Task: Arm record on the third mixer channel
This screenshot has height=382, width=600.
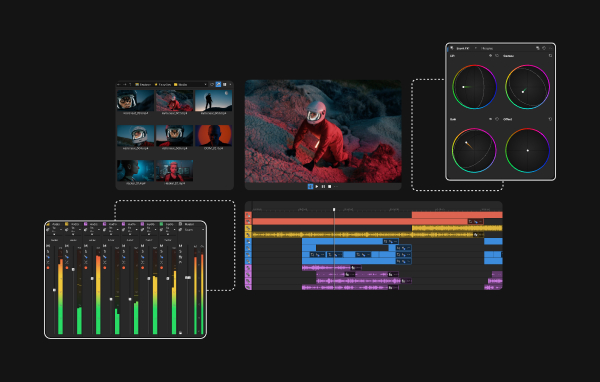Action: click(x=86, y=268)
